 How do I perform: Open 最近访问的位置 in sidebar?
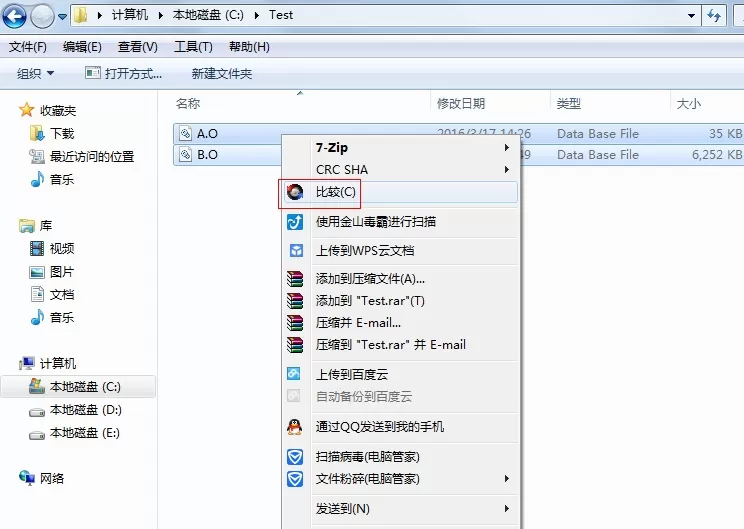click(82, 157)
